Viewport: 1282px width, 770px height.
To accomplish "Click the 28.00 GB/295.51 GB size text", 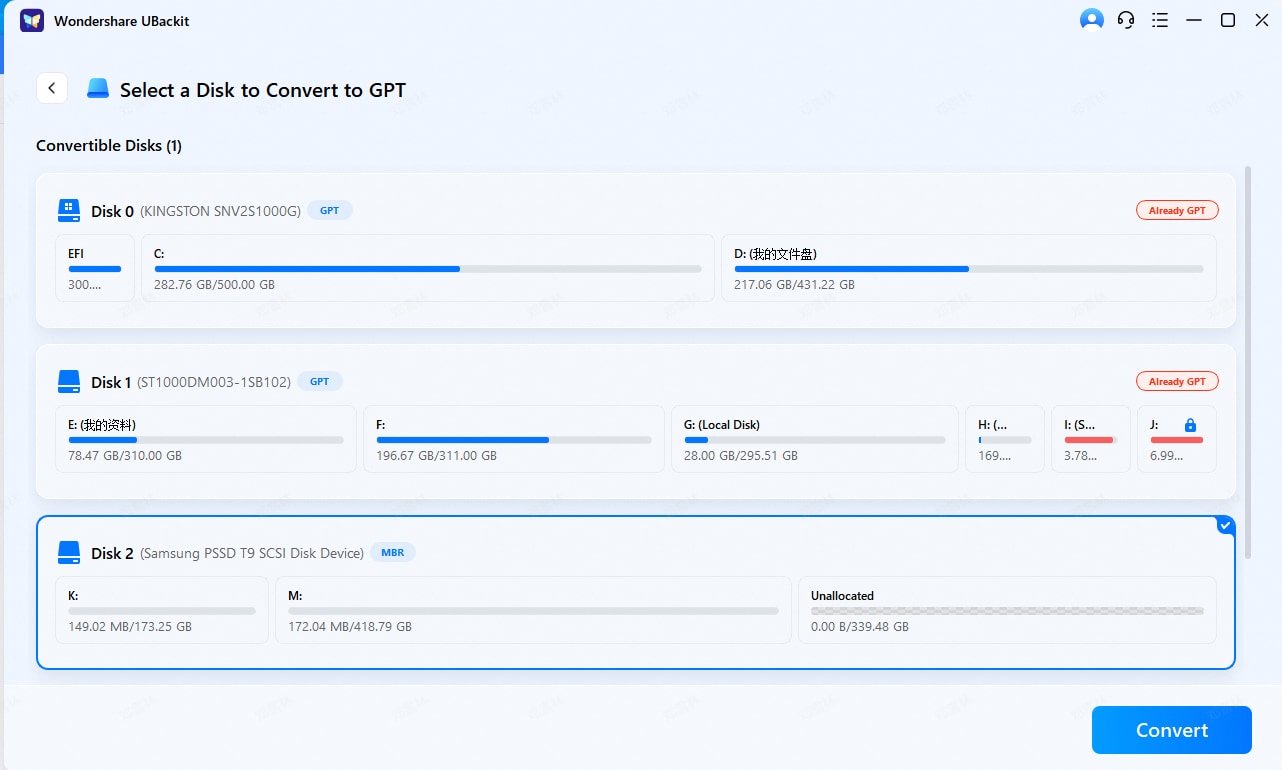I will tap(741, 456).
